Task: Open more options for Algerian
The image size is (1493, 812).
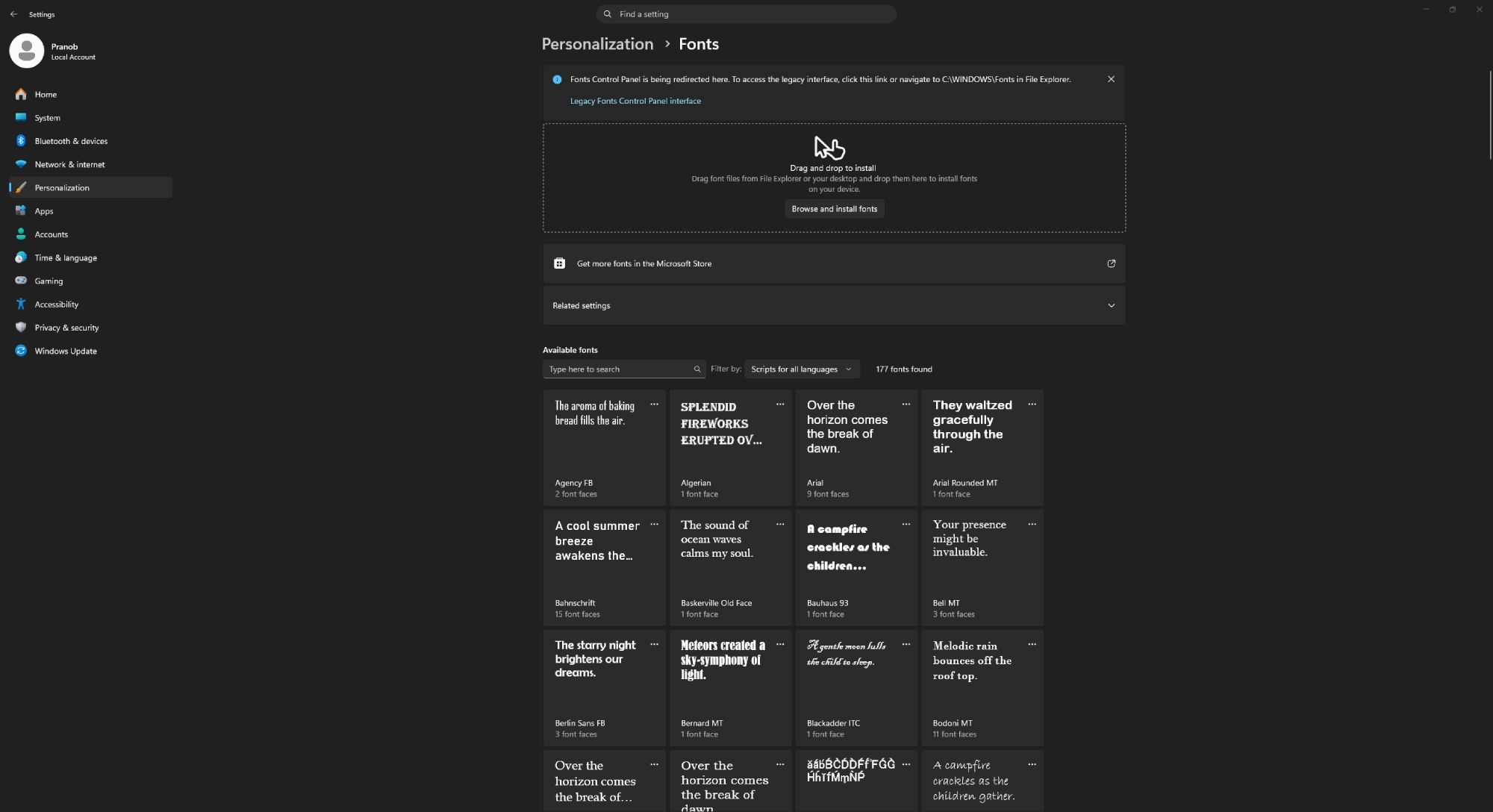Action: (x=780, y=405)
